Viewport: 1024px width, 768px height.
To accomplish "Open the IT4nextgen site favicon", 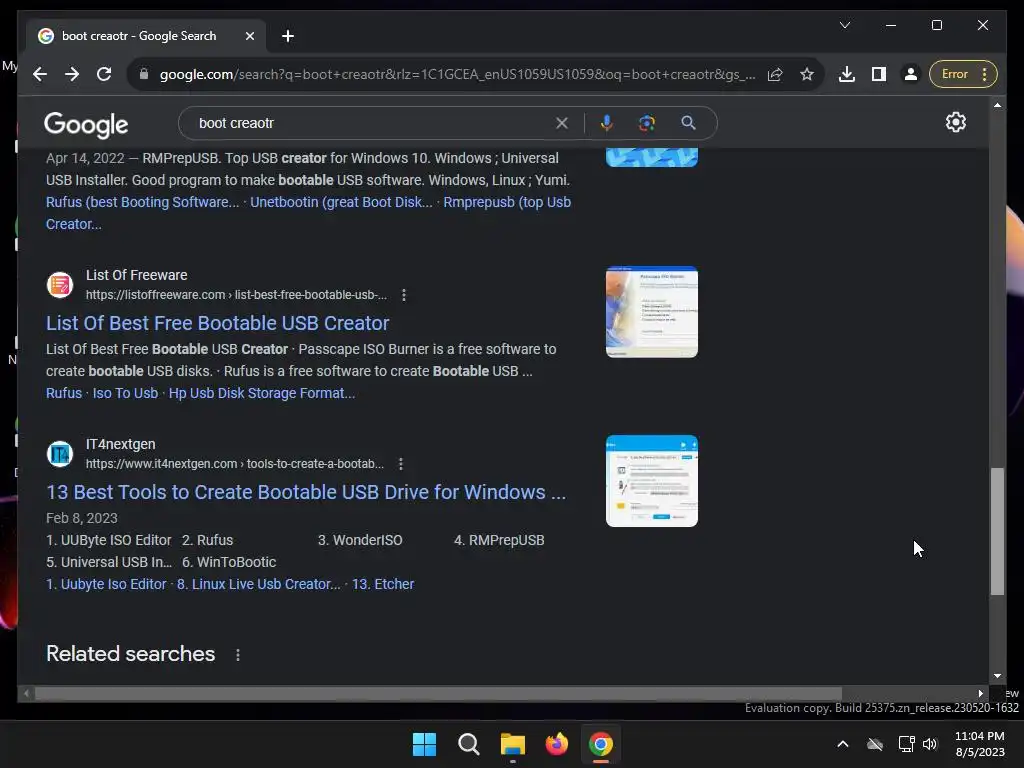I will click(59, 454).
